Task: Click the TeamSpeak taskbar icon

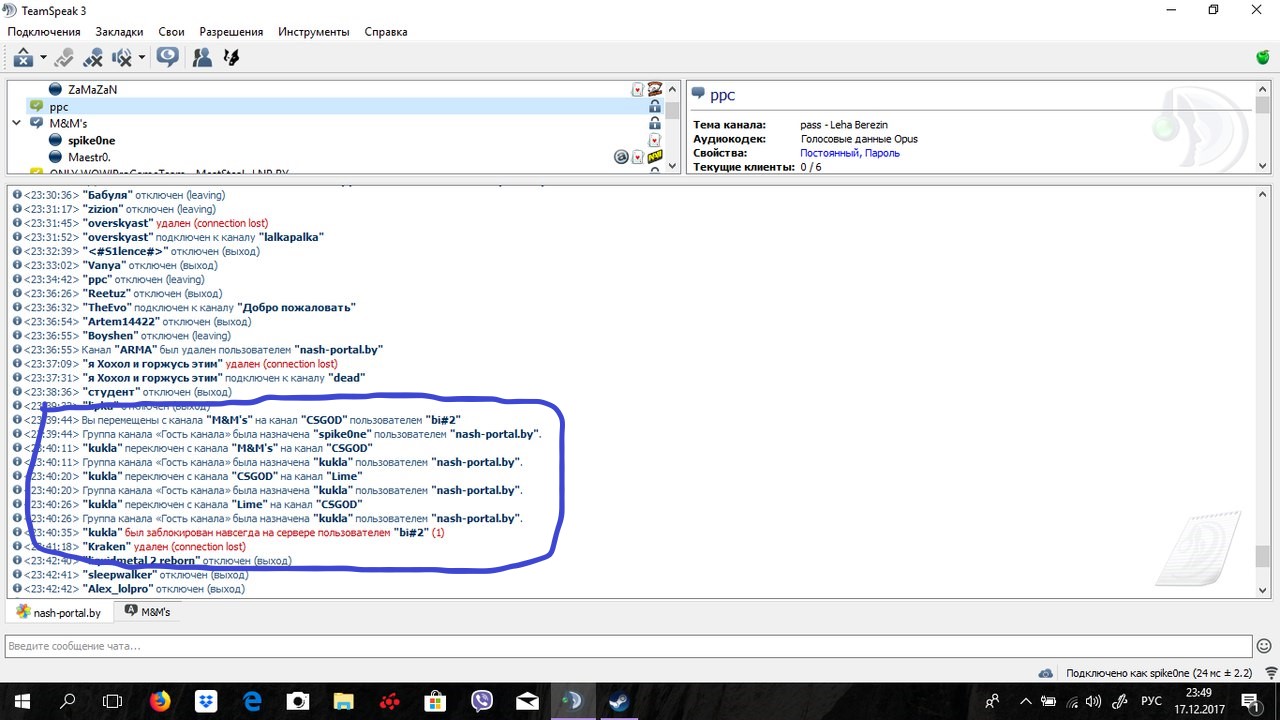Action: [x=573, y=701]
